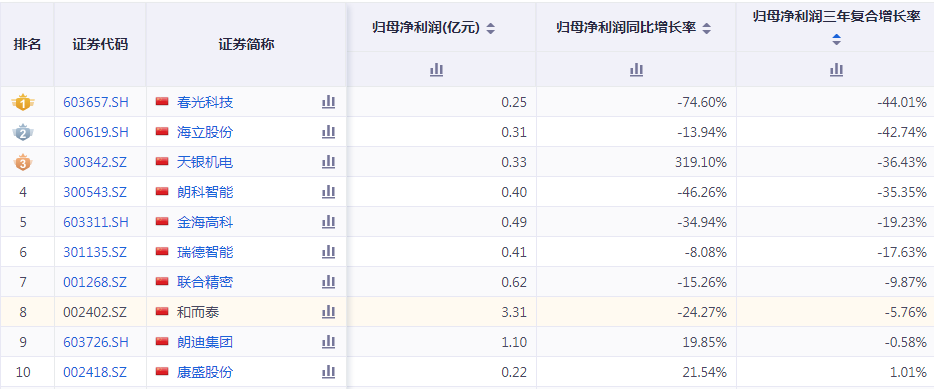Open bar chart icon for 瑞德智能

(328, 252)
